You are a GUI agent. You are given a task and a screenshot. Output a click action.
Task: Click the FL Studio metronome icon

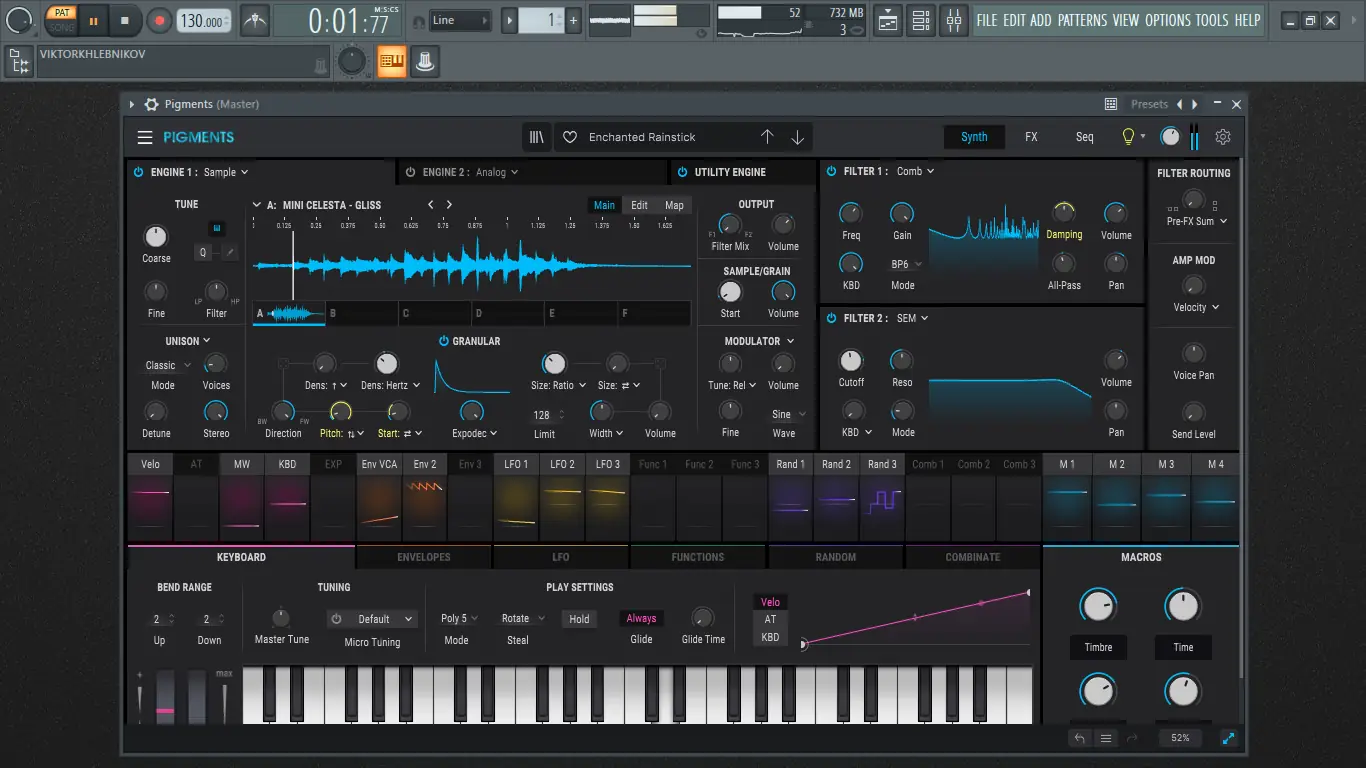point(255,20)
